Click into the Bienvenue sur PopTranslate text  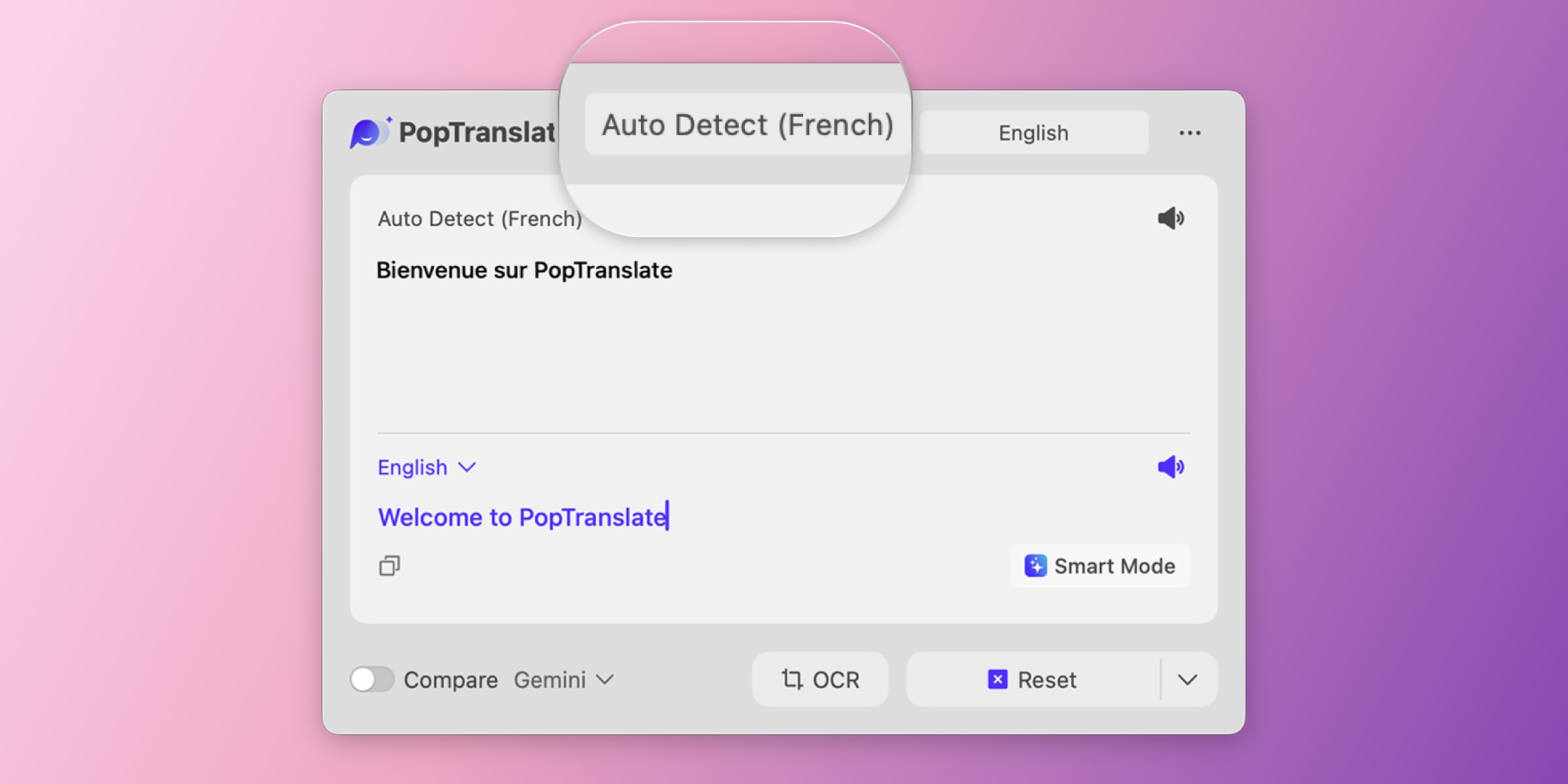[x=524, y=270]
